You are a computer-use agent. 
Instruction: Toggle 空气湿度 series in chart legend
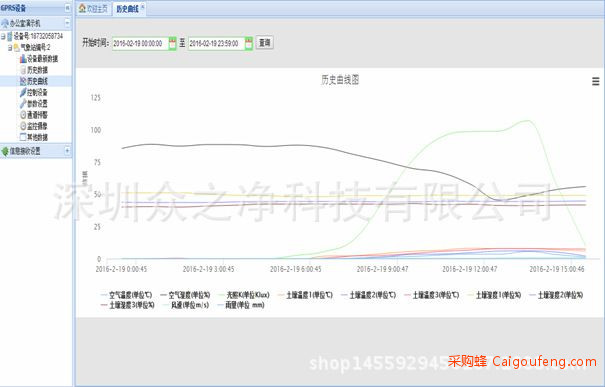click(185, 295)
